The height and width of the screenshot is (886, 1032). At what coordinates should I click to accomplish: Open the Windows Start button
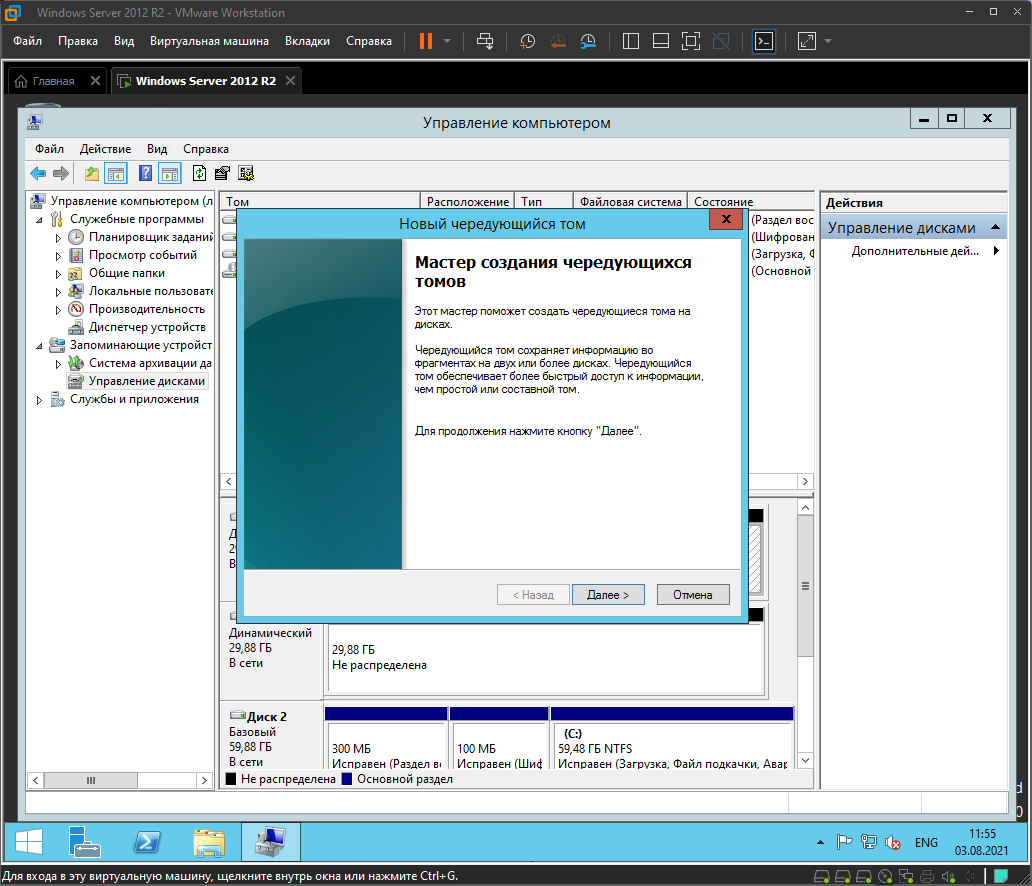tap(29, 842)
